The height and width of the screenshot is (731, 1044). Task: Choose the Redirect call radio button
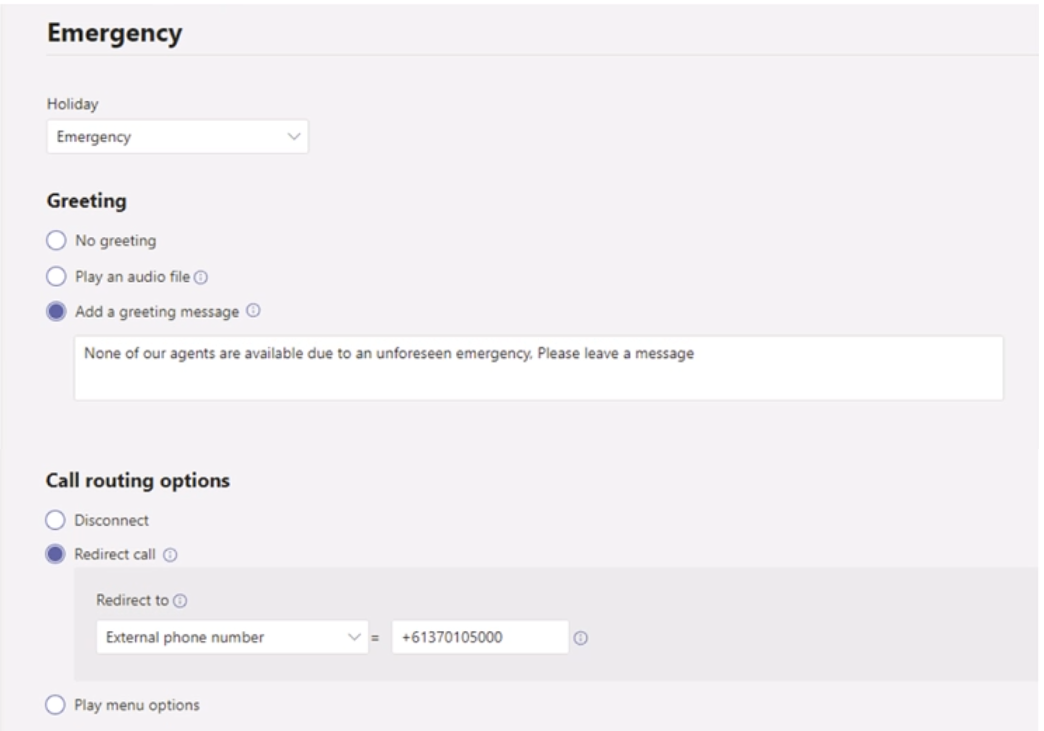(56, 554)
